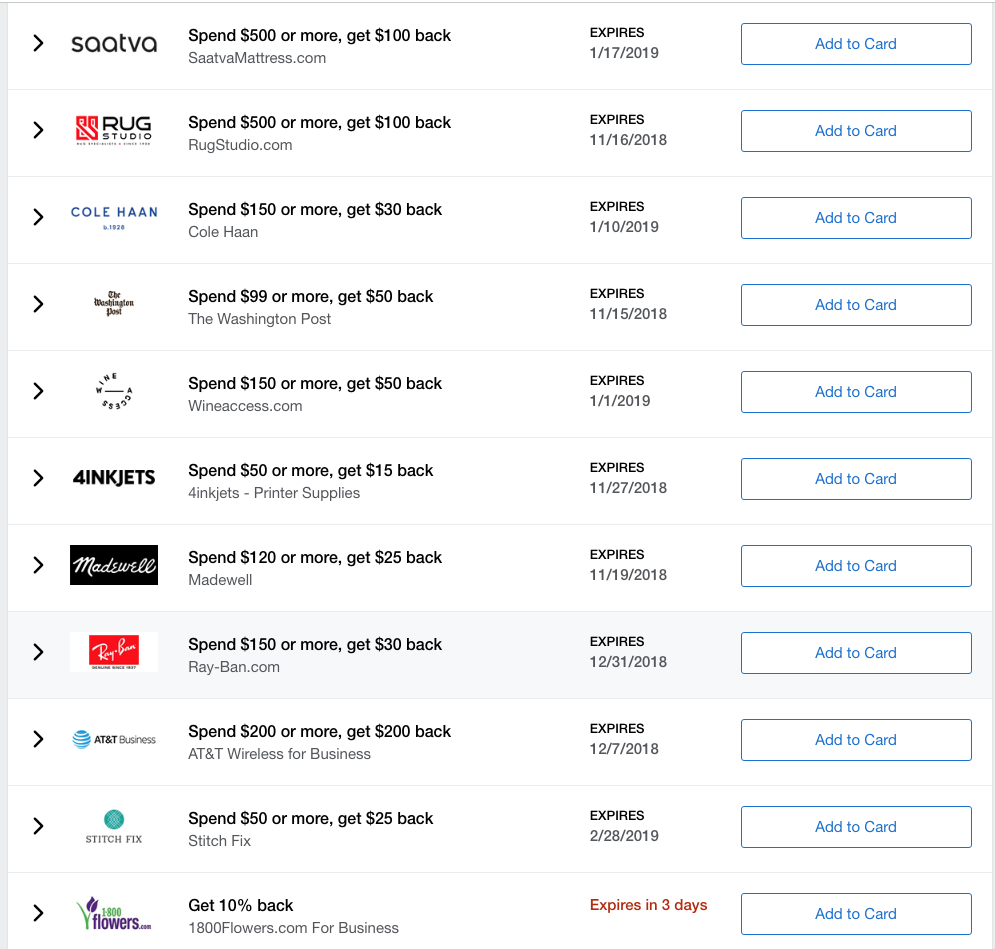Viewport: 995px width, 949px height.
Task: Click the Rug Studio logo
Action: (x=114, y=130)
